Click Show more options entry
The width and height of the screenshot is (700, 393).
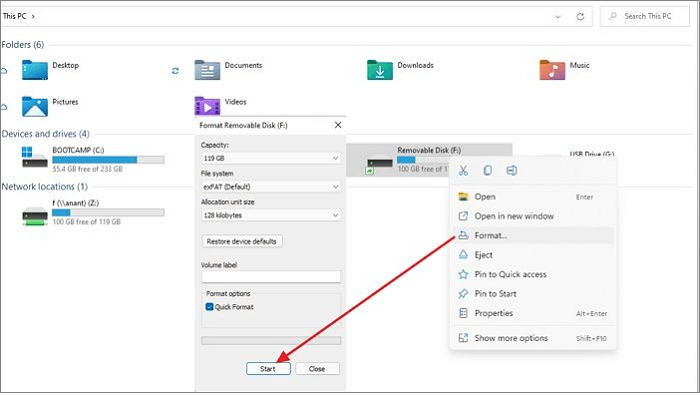click(x=533, y=338)
